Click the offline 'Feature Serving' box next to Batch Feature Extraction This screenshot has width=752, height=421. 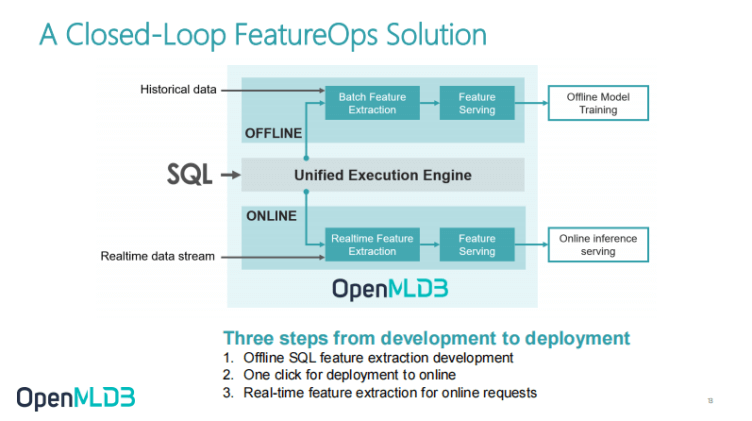pyautogui.click(x=477, y=103)
